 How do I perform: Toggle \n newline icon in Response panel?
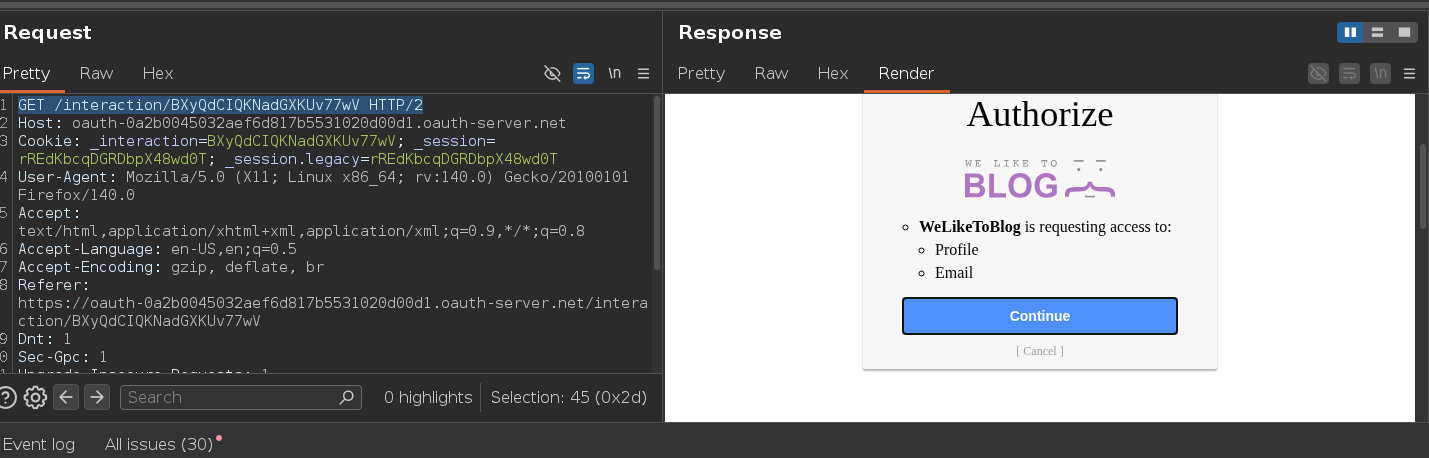click(x=1381, y=73)
